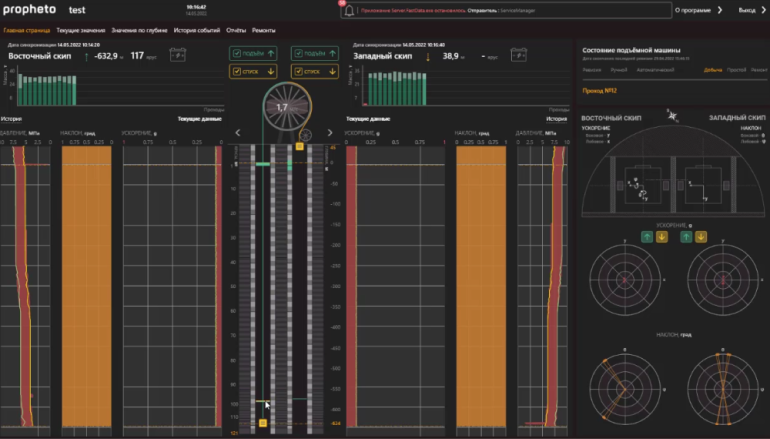This screenshot has height=439, width=770.
Task: Click the hoist wheel showing 1,7
Action: click(x=287, y=107)
